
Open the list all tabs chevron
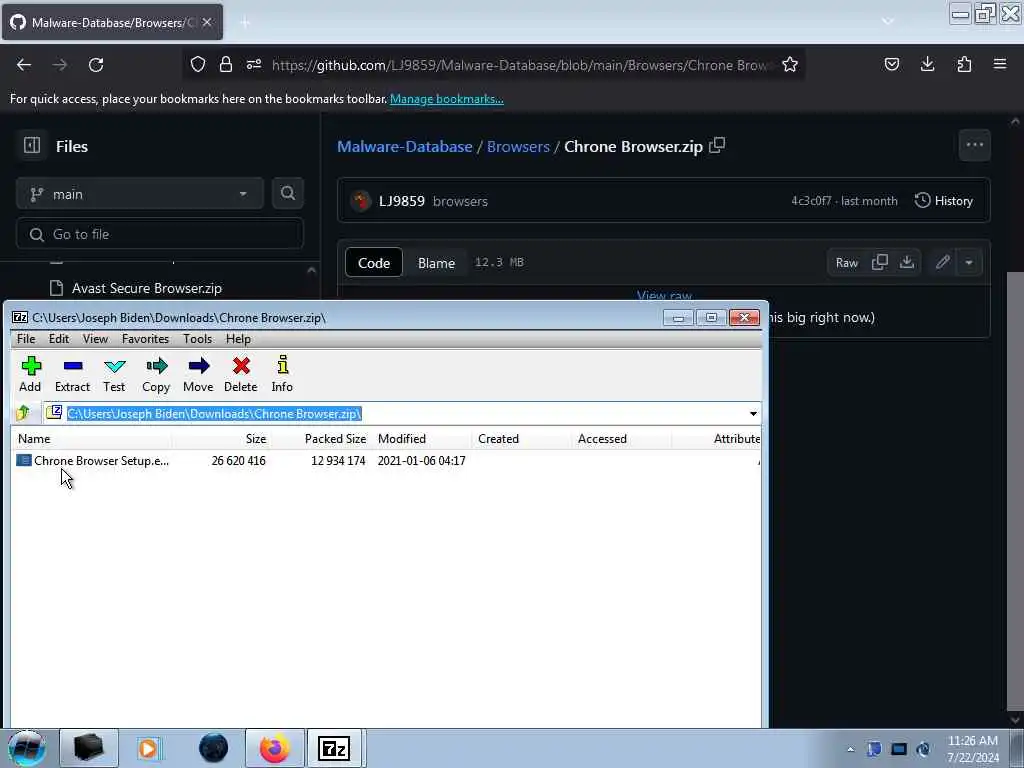[888, 22]
